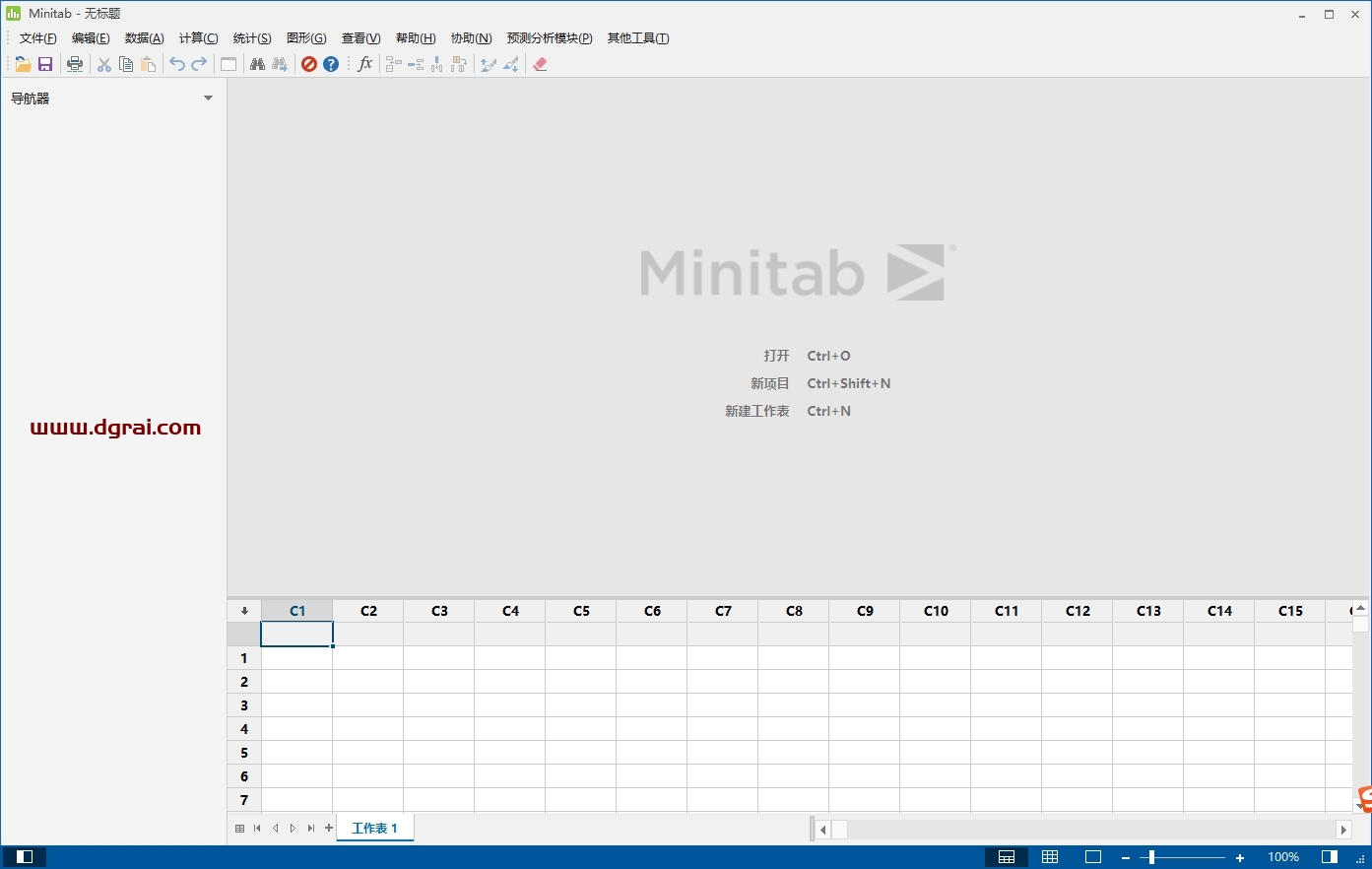Open the 数据(A) menu
This screenshot has width=1372, height=869.
(144, 38)
